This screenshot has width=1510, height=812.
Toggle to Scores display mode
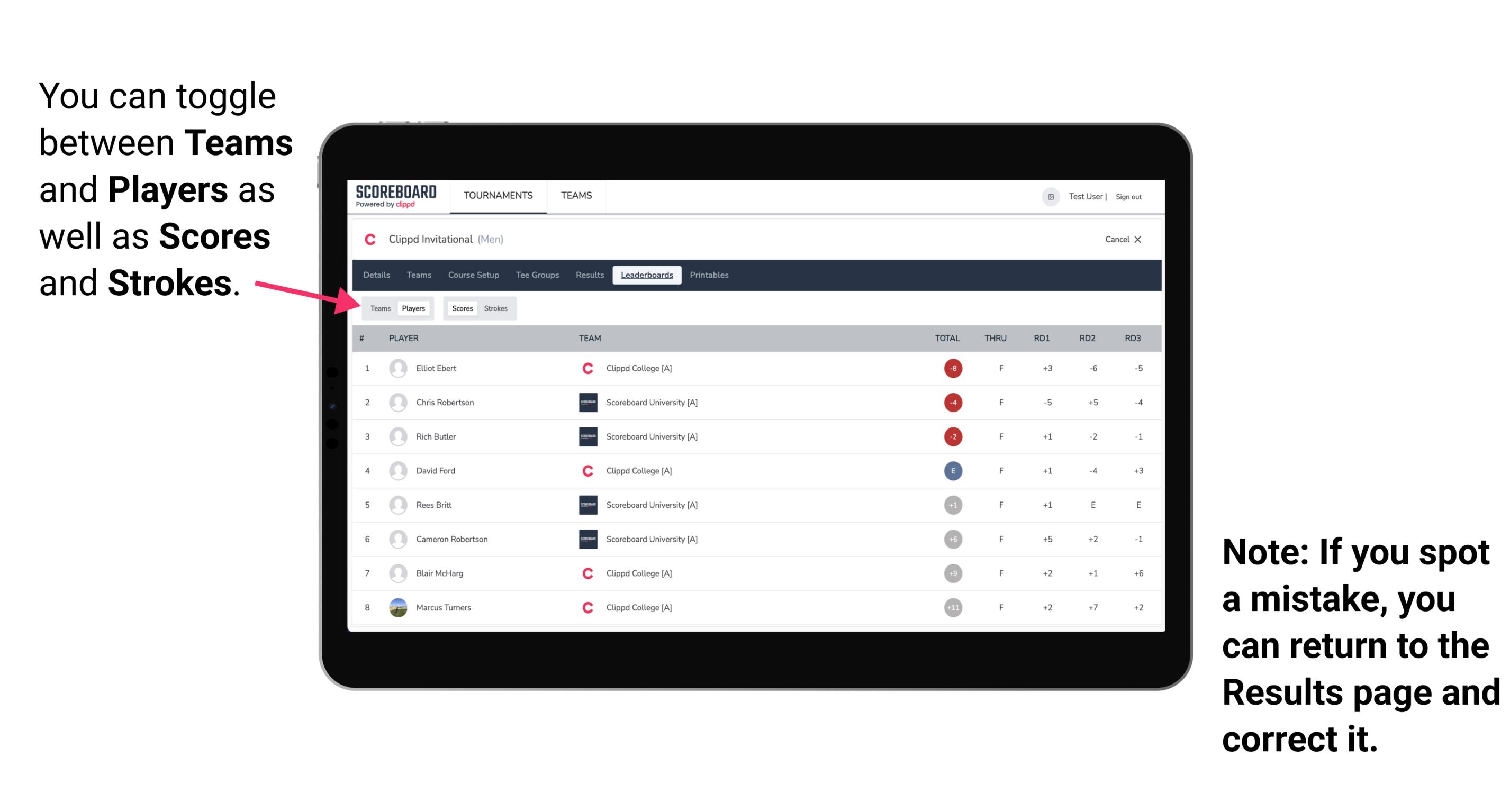click(x=461, y=308)
